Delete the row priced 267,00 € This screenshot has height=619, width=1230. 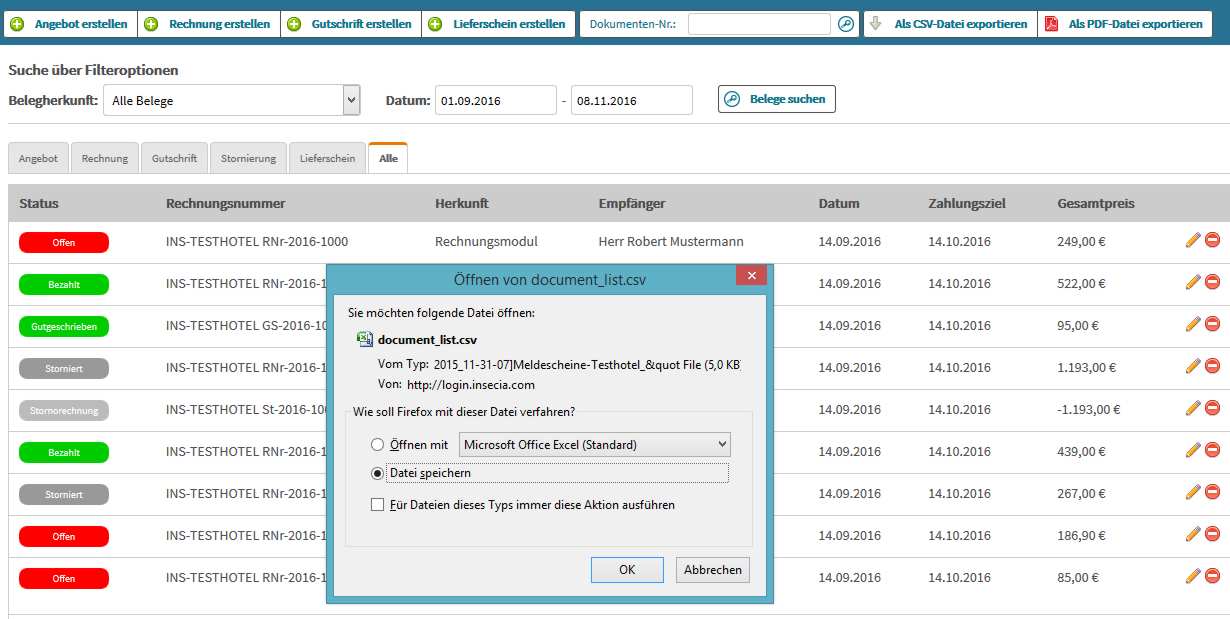[1212, 492]
